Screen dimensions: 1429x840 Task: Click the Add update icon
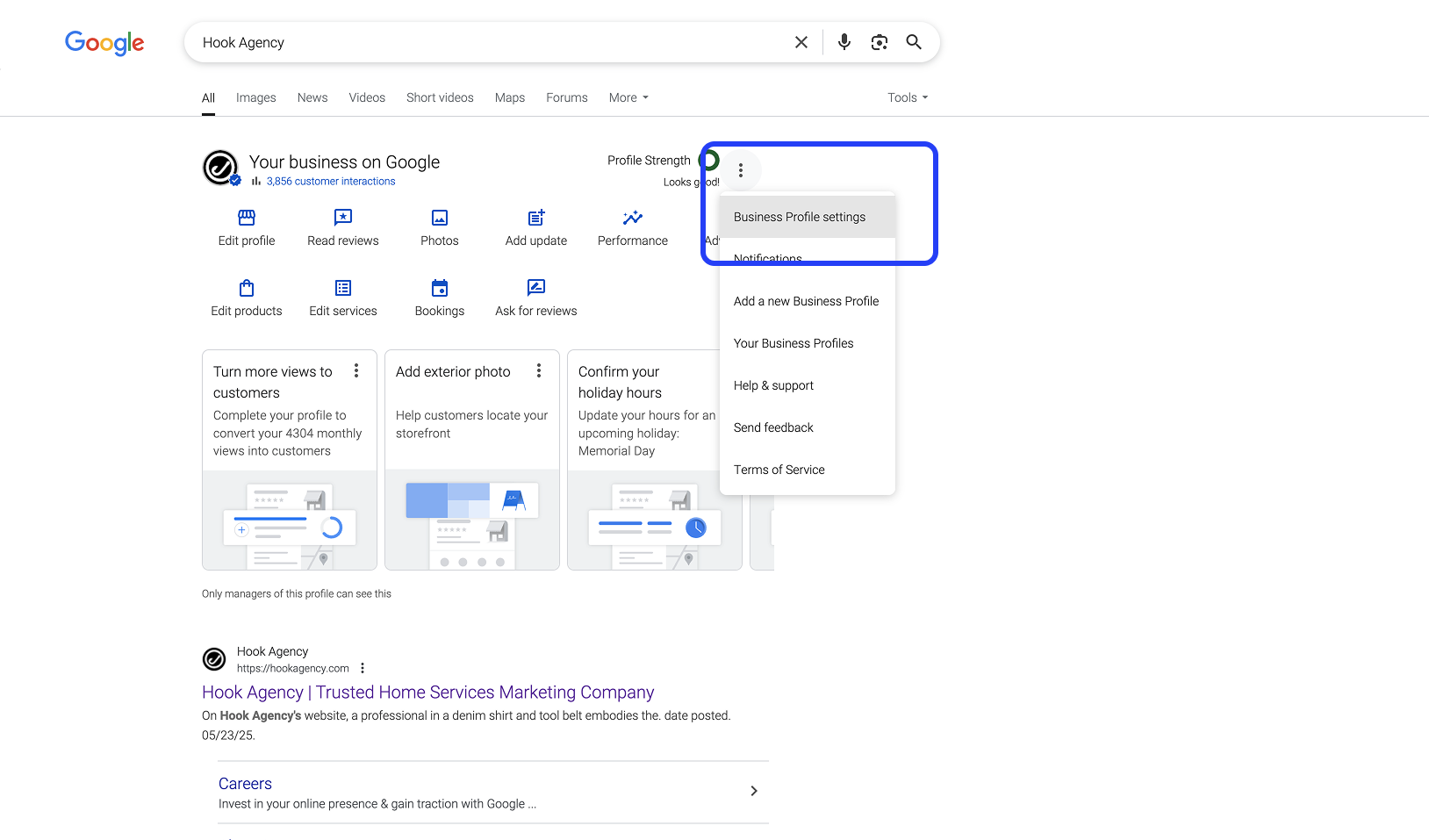click(x=536, y=217)
